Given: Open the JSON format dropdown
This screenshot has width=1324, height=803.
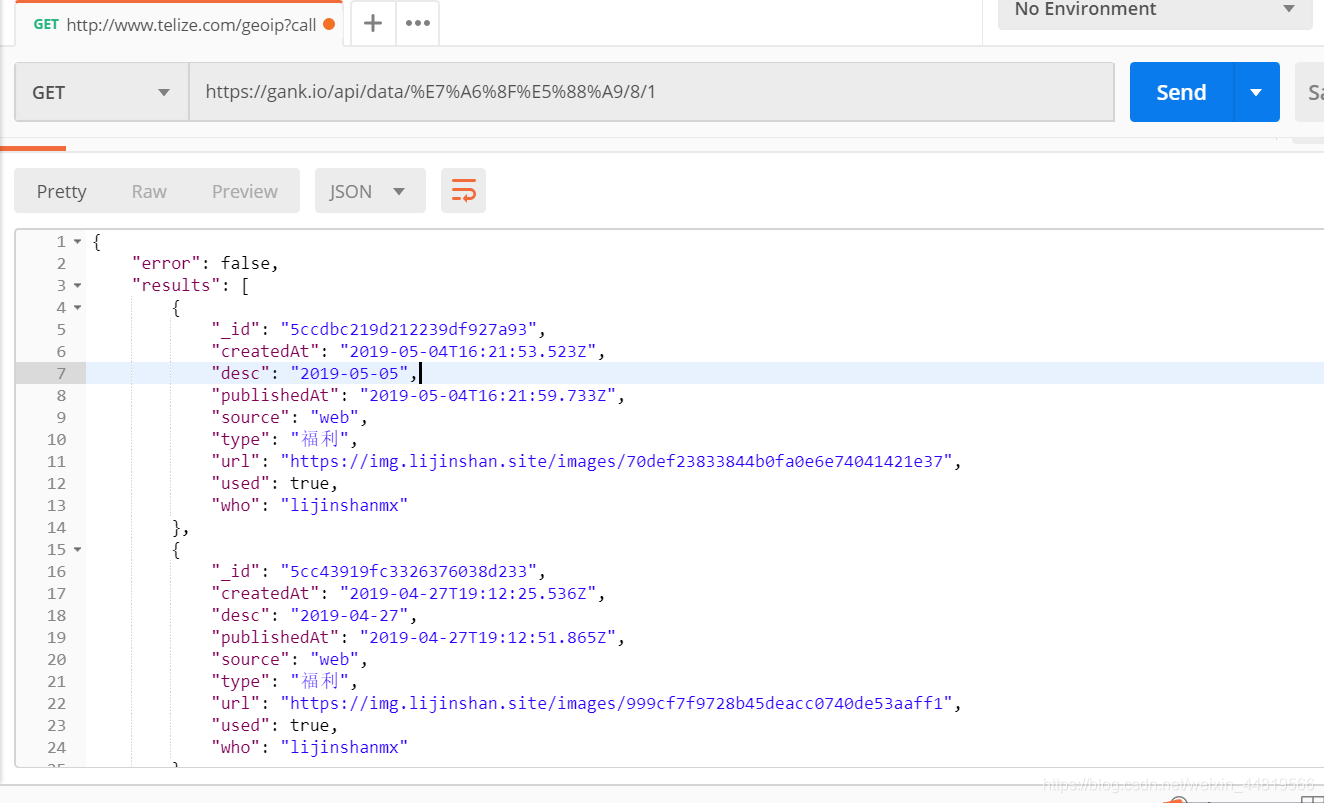Looking at the screenshot, I should [370, 191].
